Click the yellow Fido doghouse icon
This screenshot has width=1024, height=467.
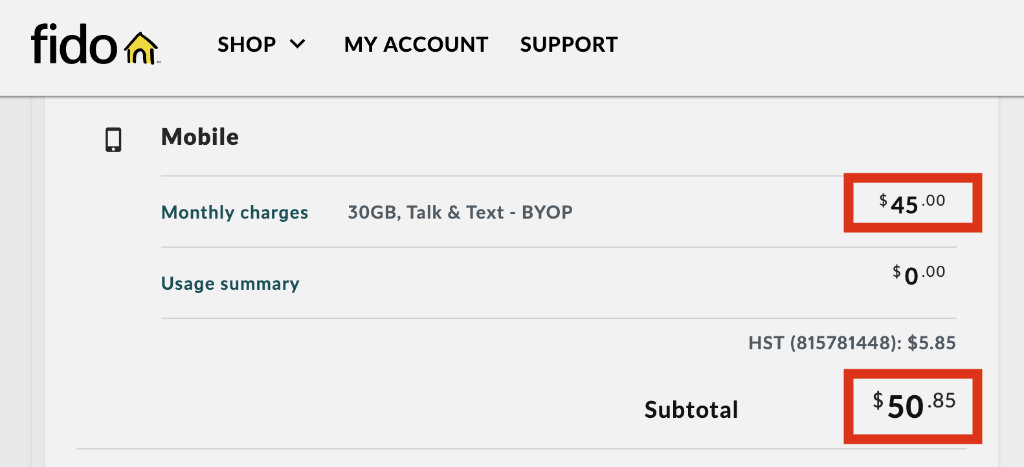point(142,47)
